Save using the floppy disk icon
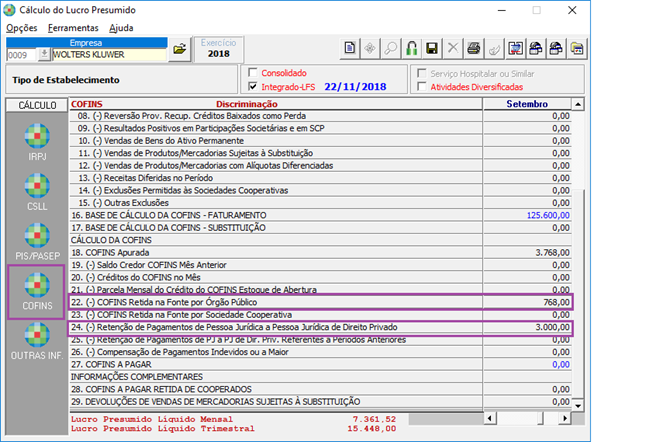Image resolution: width=670 pixels, height=442 pixels. 432,48
